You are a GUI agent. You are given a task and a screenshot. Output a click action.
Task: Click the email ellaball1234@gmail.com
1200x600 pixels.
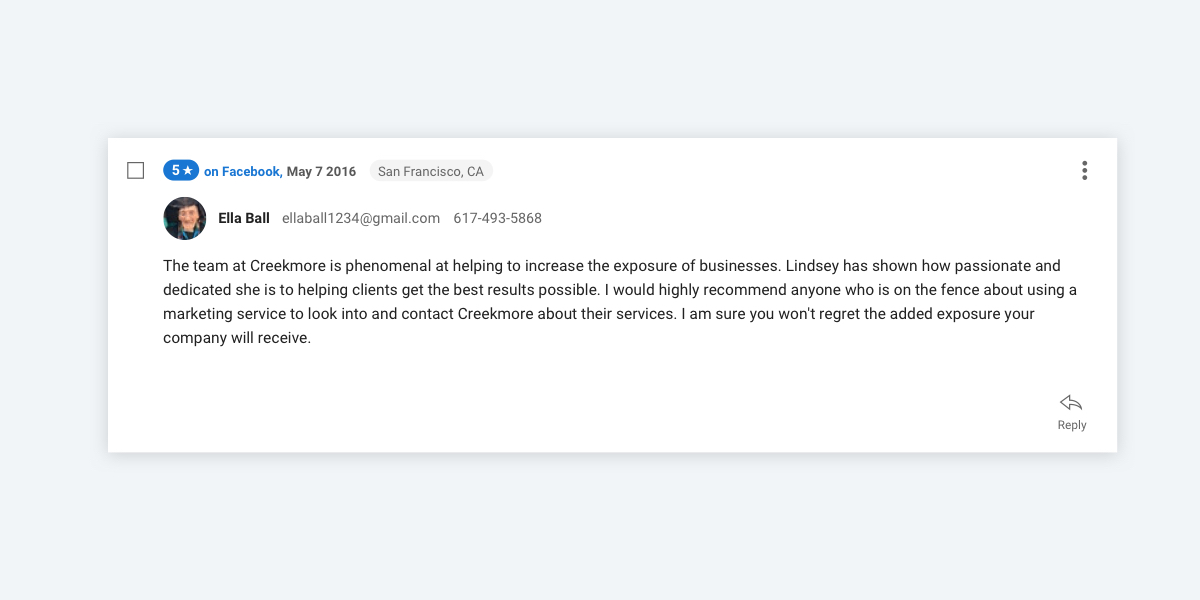coord(361,218)
